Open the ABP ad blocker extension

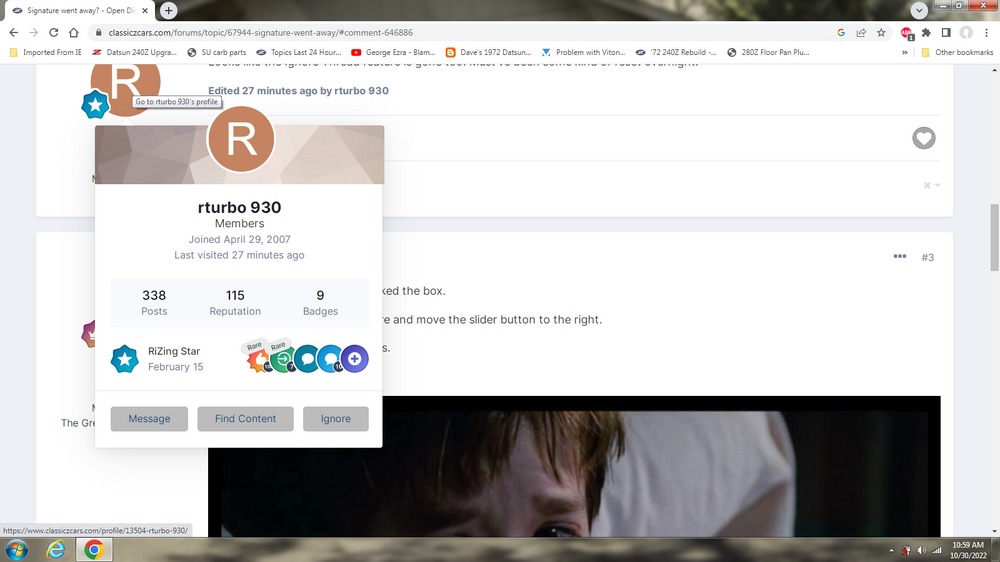[907, 33]
